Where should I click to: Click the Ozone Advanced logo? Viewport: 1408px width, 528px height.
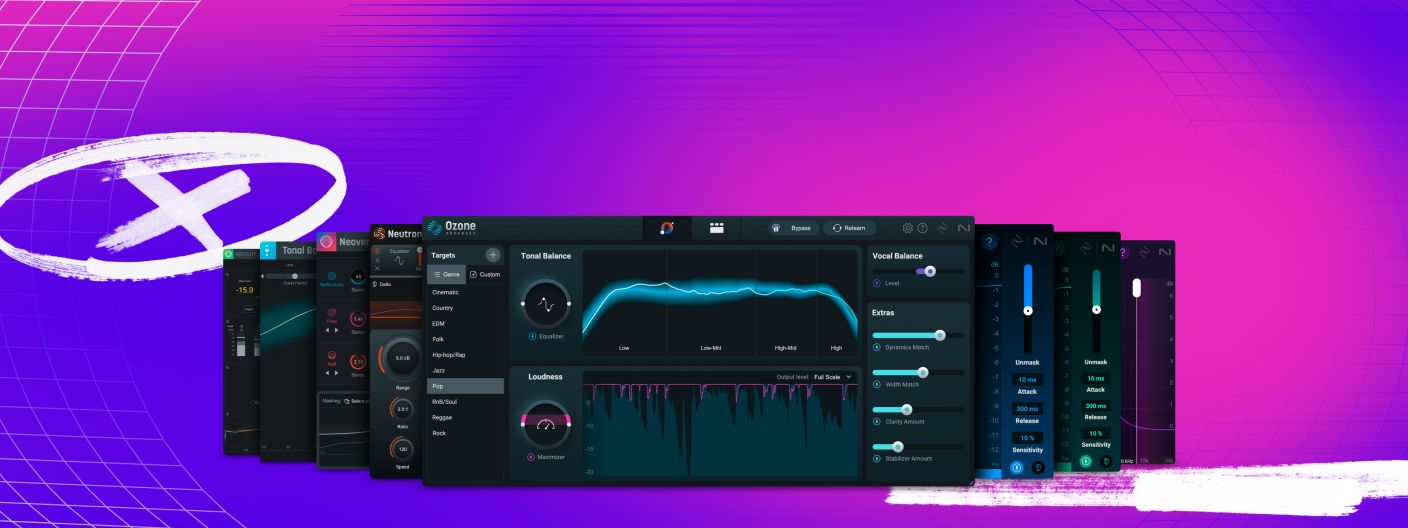452,228
